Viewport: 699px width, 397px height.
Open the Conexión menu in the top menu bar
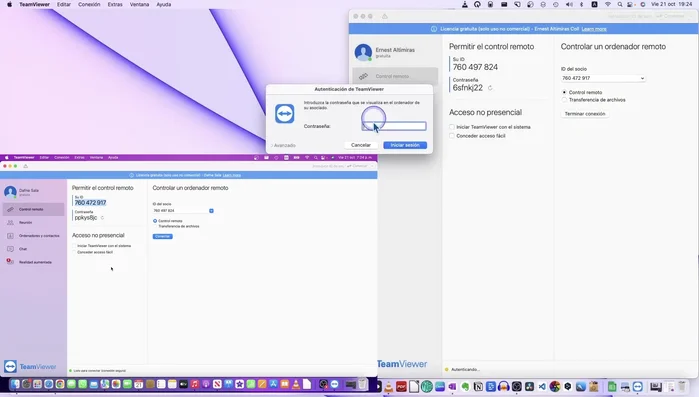[89, 4]
